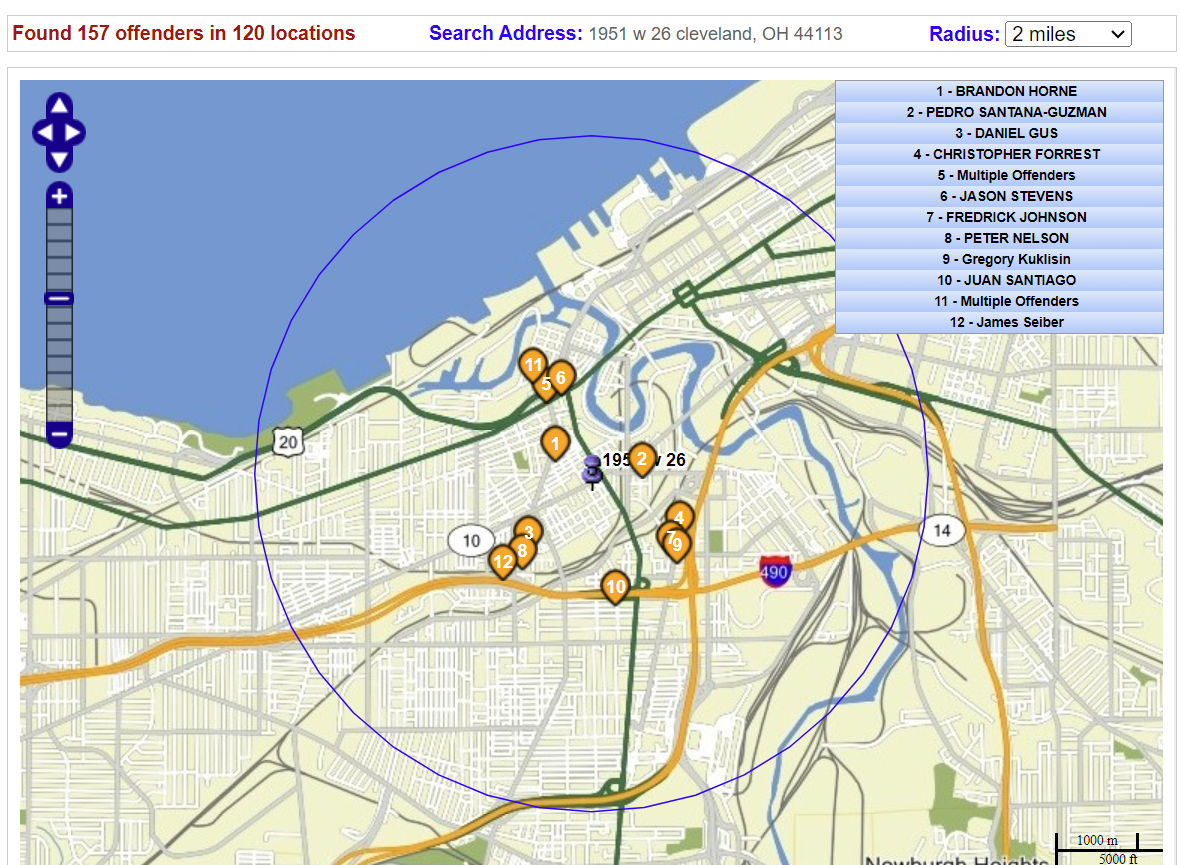Click the pan down arrow on map

(x=59, y=159)
